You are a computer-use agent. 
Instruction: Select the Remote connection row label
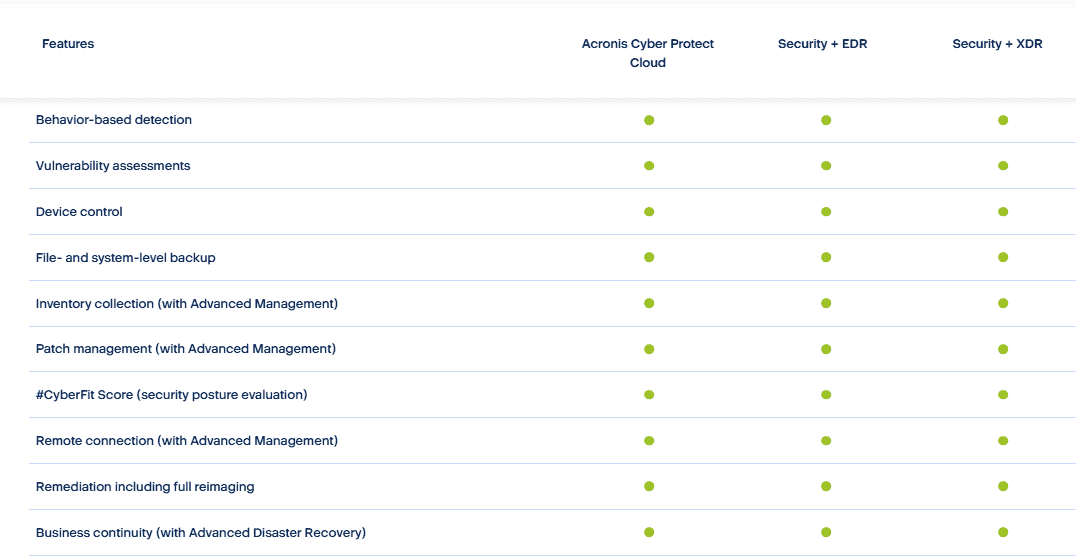[187, 441]
